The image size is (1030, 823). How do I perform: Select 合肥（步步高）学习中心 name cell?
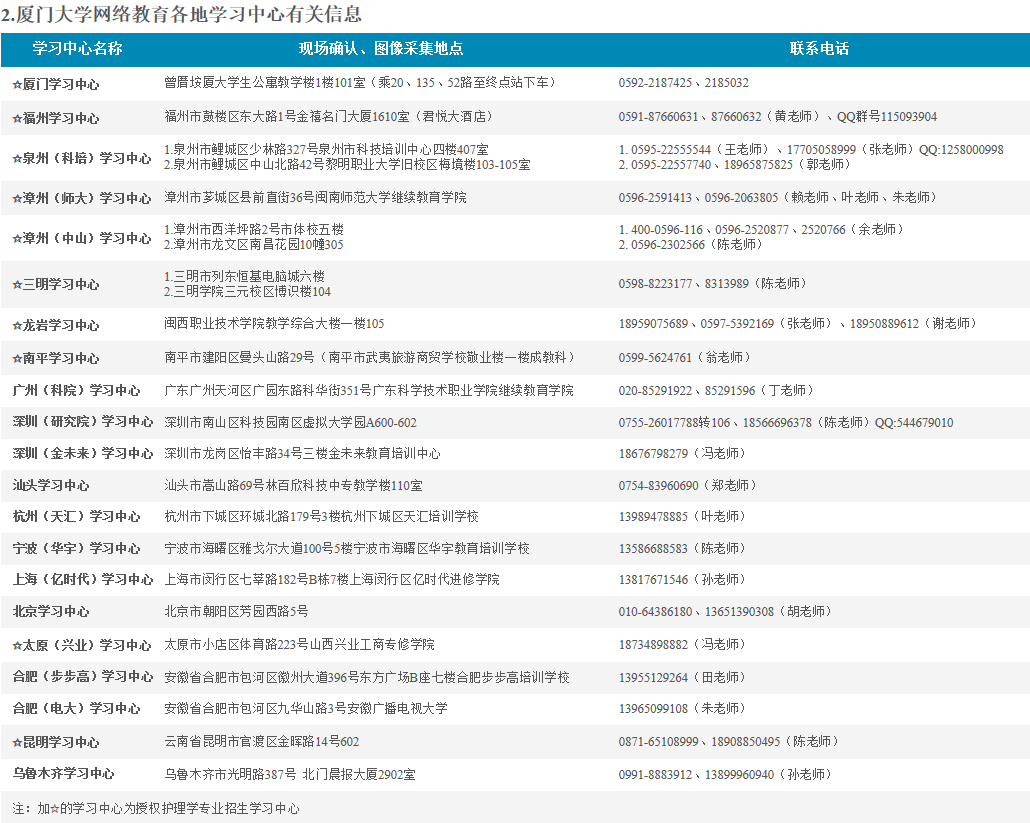pyautogui.click(x=83, y=677)
